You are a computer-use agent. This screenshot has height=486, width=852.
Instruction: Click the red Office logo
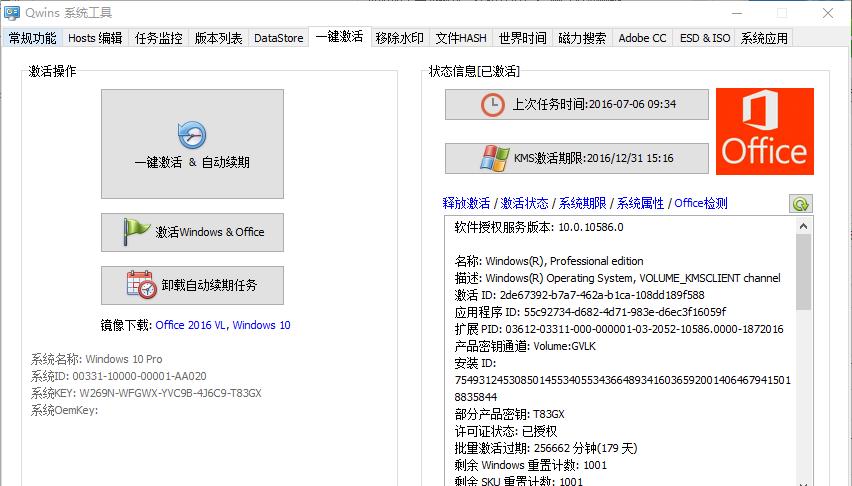(765, 132)
